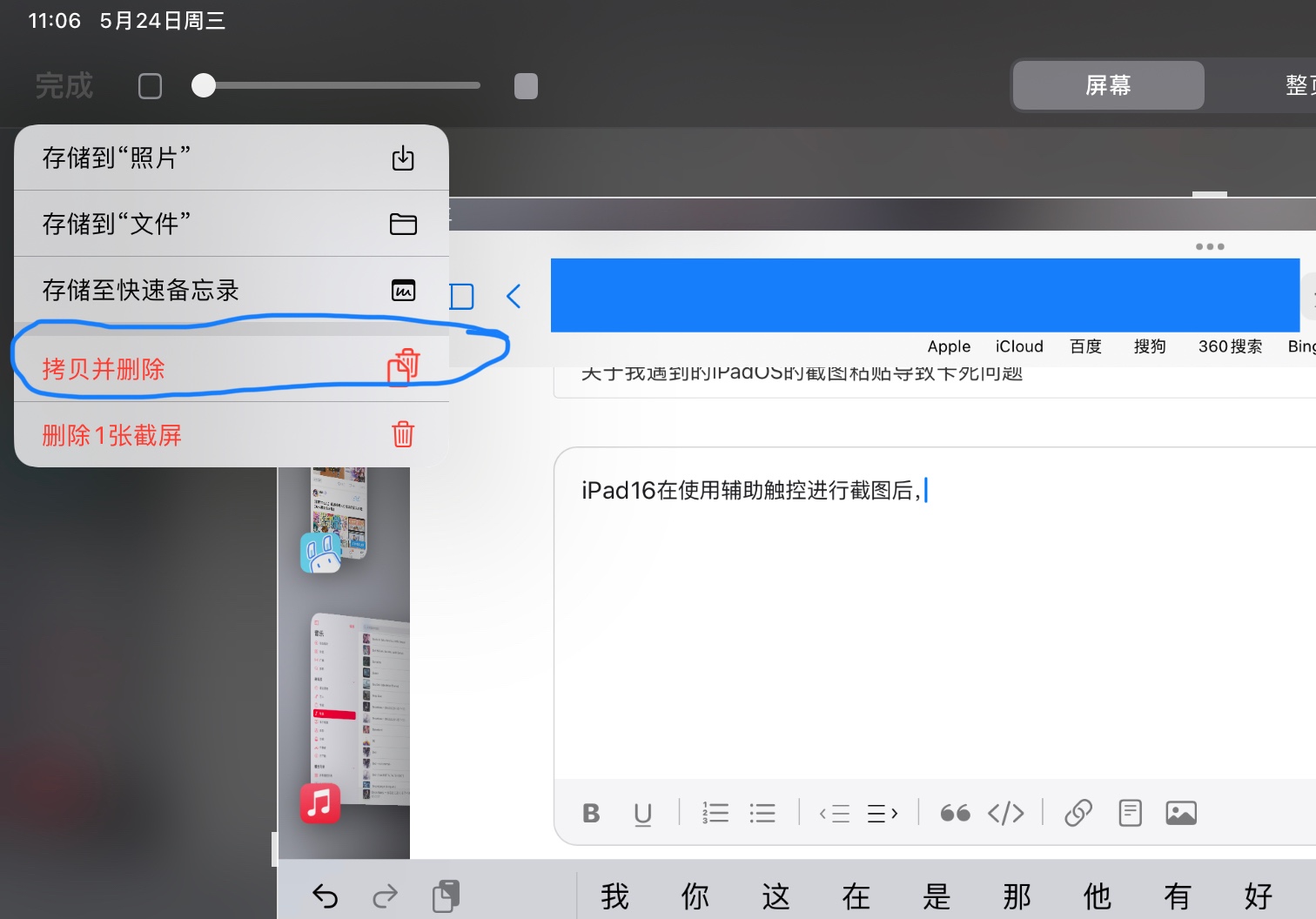Click the insert image icon

pos(1180,813)
